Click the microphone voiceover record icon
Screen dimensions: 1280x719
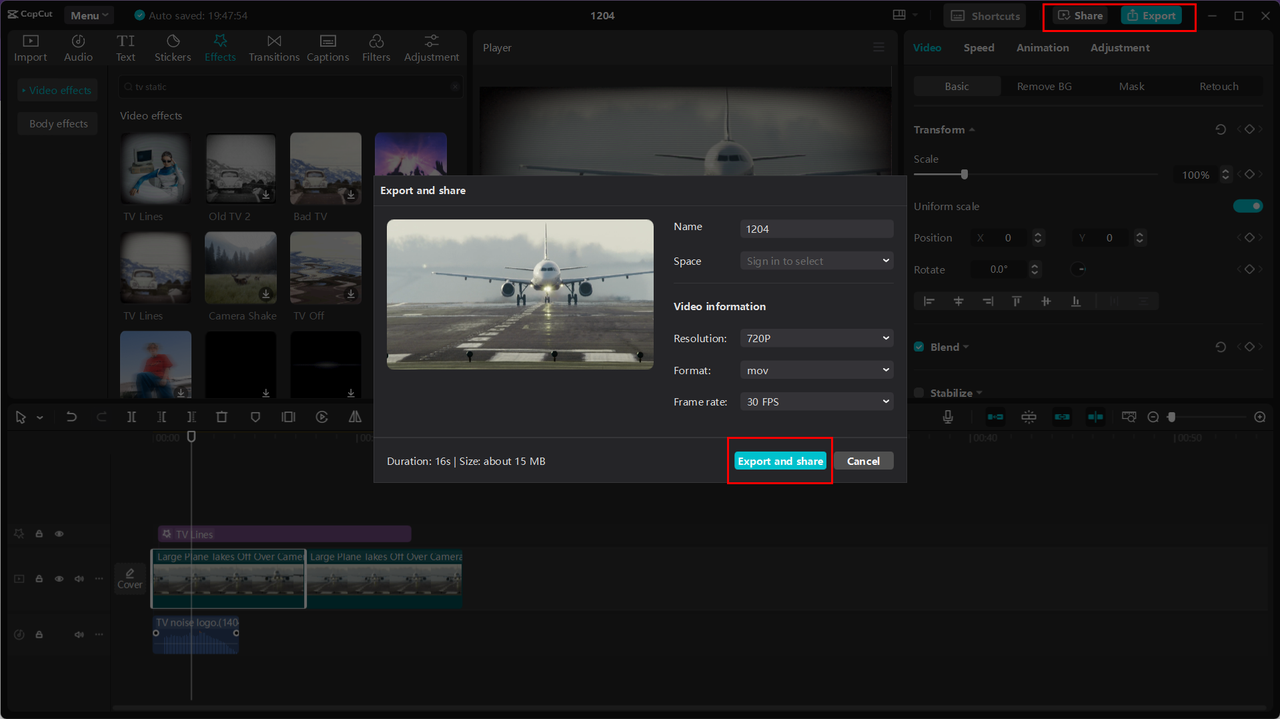(948, 417)
